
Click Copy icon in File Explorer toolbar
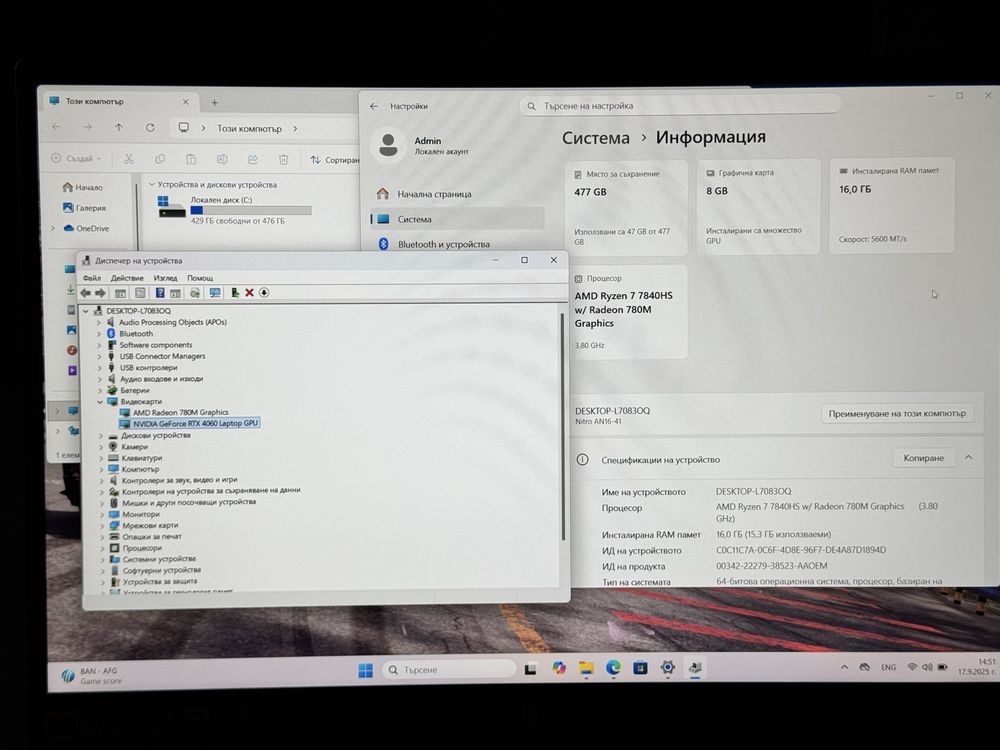160,159
